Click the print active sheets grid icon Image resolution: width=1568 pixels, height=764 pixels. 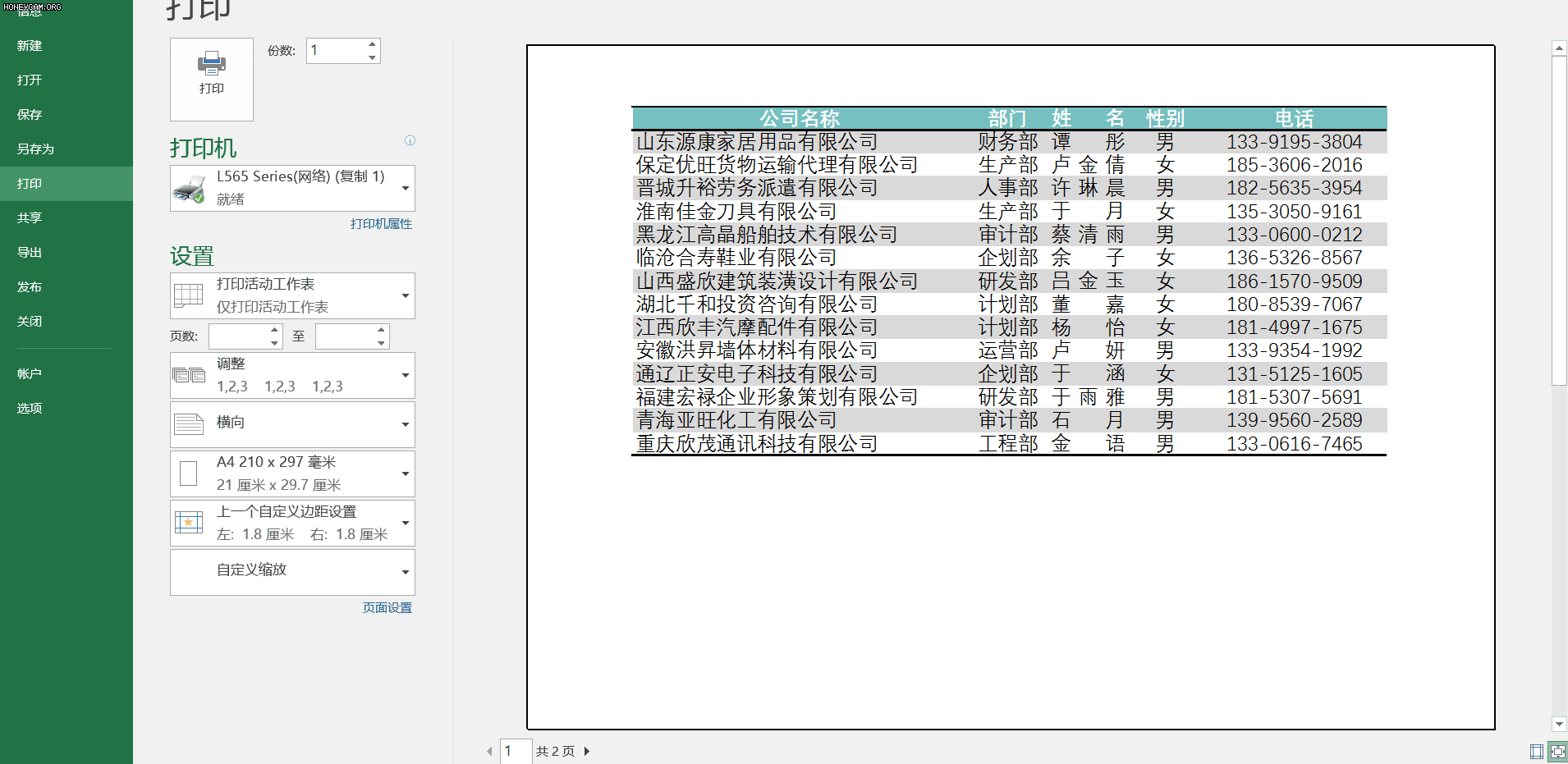click(189, 295)
